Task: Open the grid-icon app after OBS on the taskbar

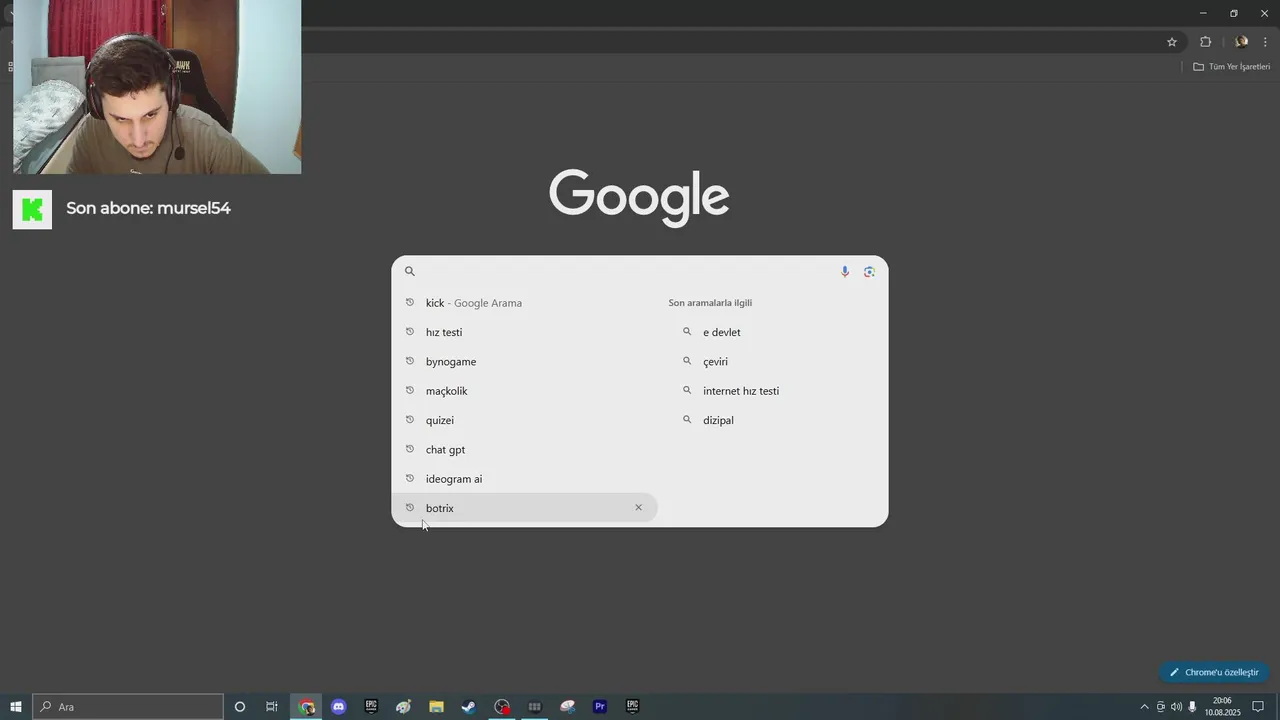Action: (x=534, y=707)
